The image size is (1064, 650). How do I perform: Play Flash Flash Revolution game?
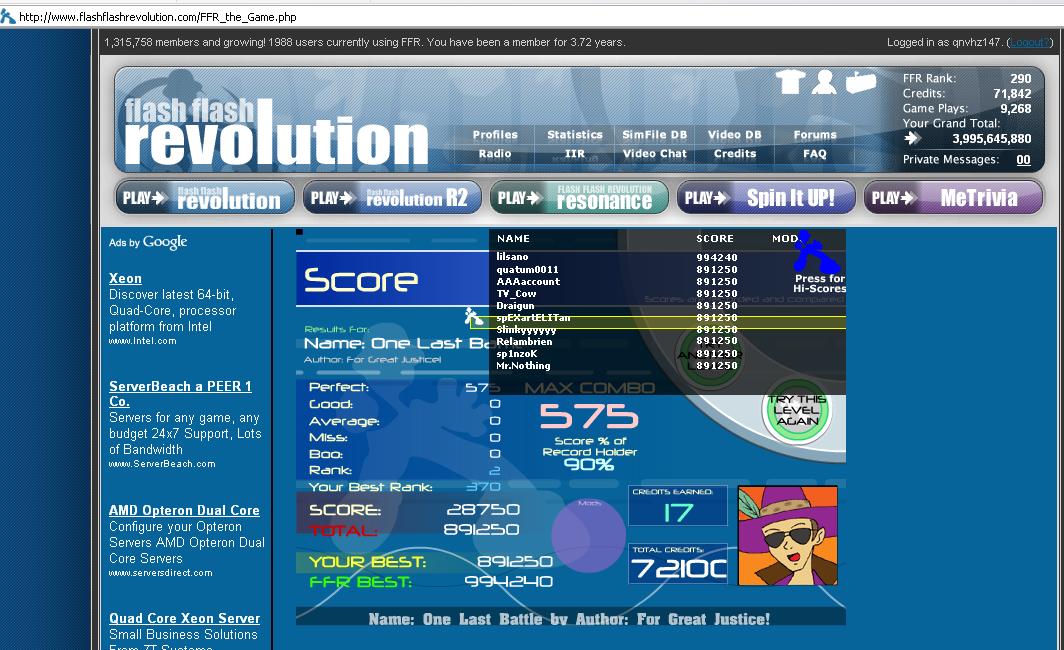[x=205, y=197]
